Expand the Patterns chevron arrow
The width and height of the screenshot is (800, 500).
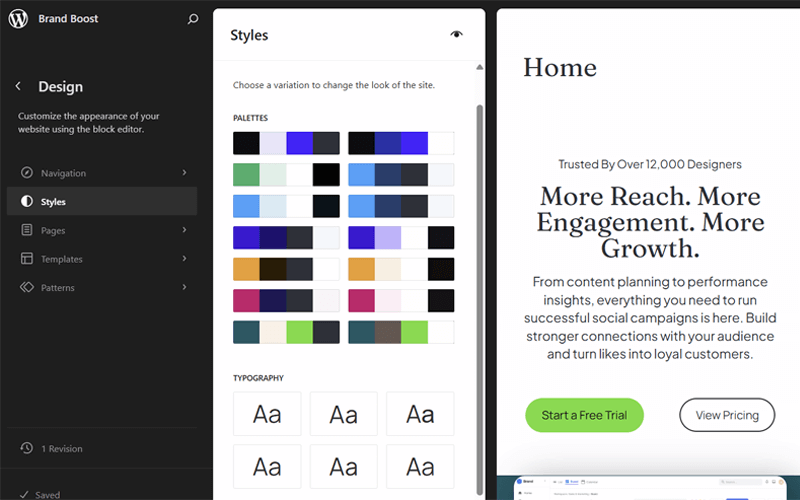[184, 288]
